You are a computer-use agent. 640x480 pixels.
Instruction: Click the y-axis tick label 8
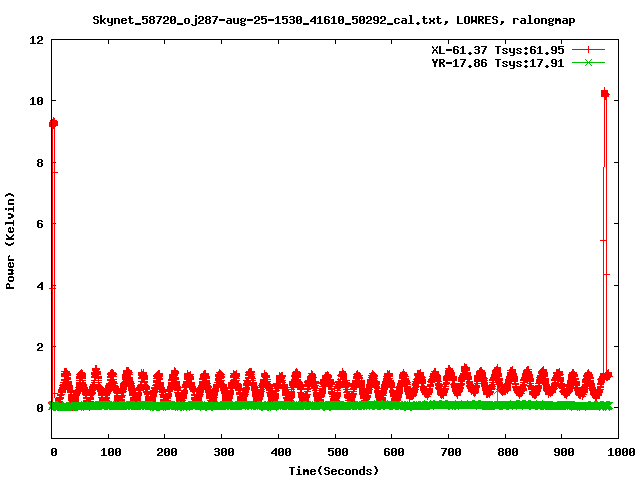click(40, 163)
